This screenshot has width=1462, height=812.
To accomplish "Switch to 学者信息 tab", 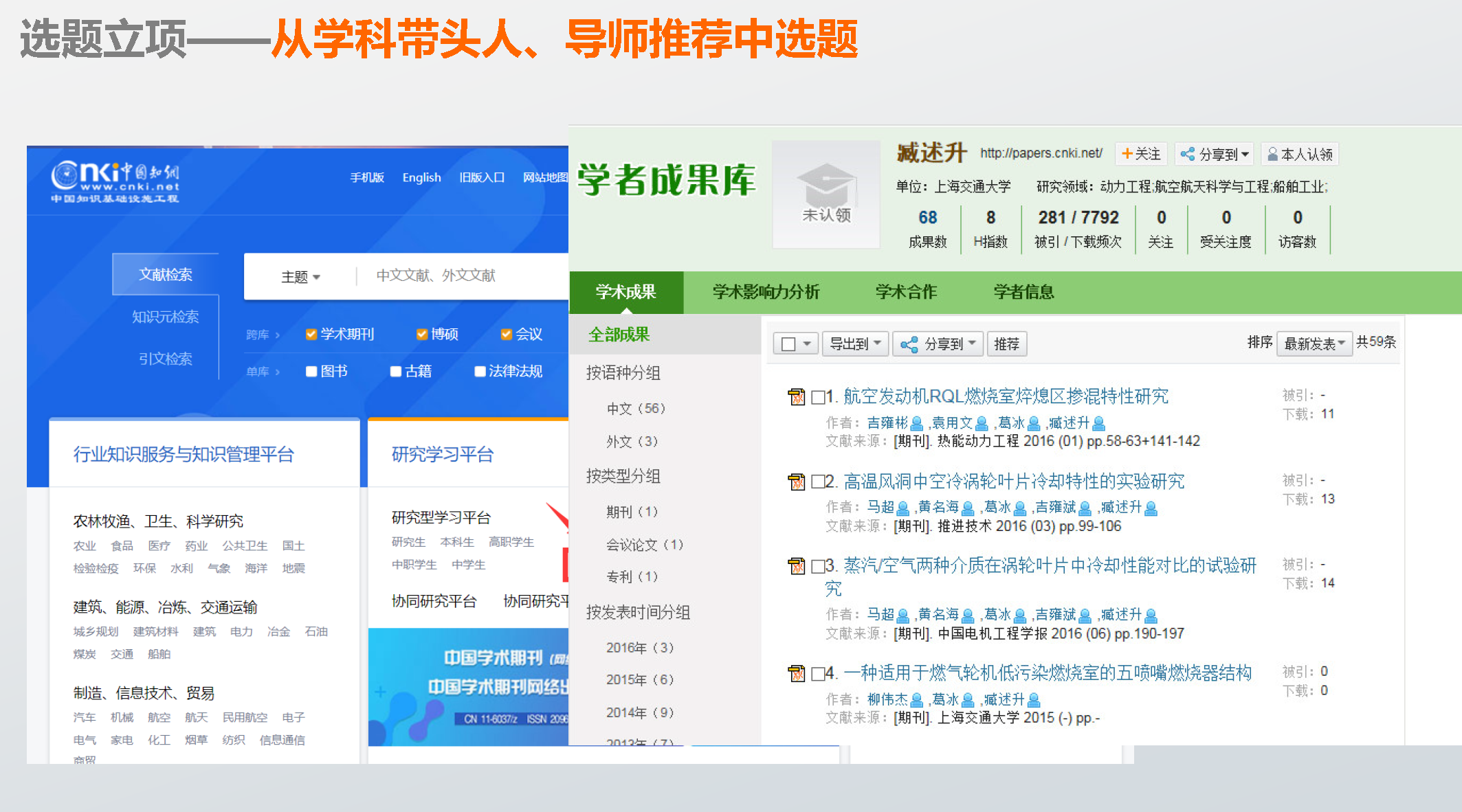I will tap(1023, 292).
